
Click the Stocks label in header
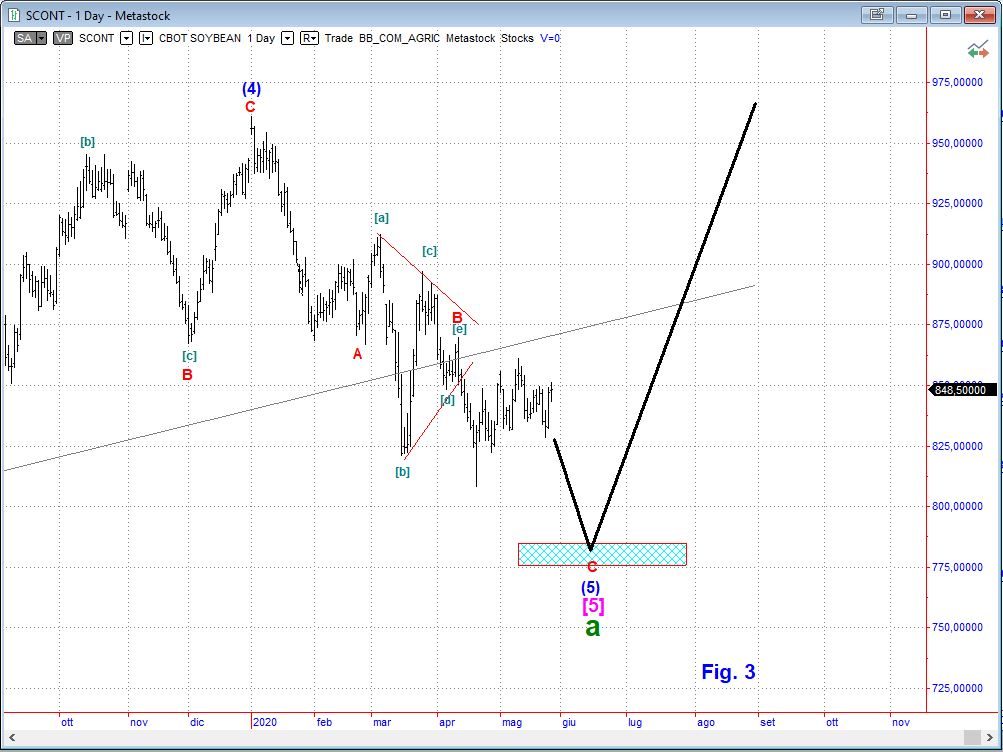[517, 38]
